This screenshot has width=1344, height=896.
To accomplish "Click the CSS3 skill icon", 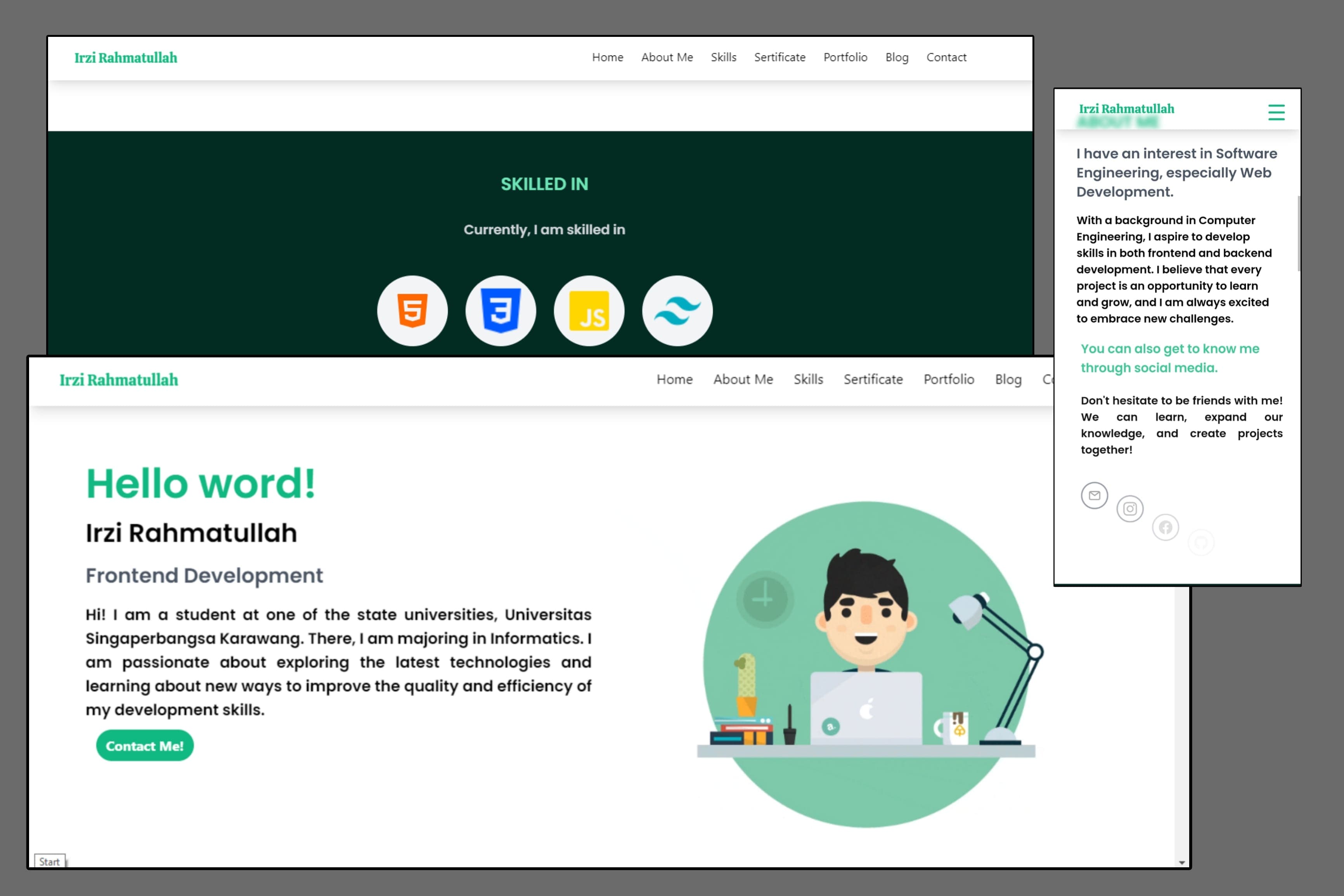I will 500,310.
